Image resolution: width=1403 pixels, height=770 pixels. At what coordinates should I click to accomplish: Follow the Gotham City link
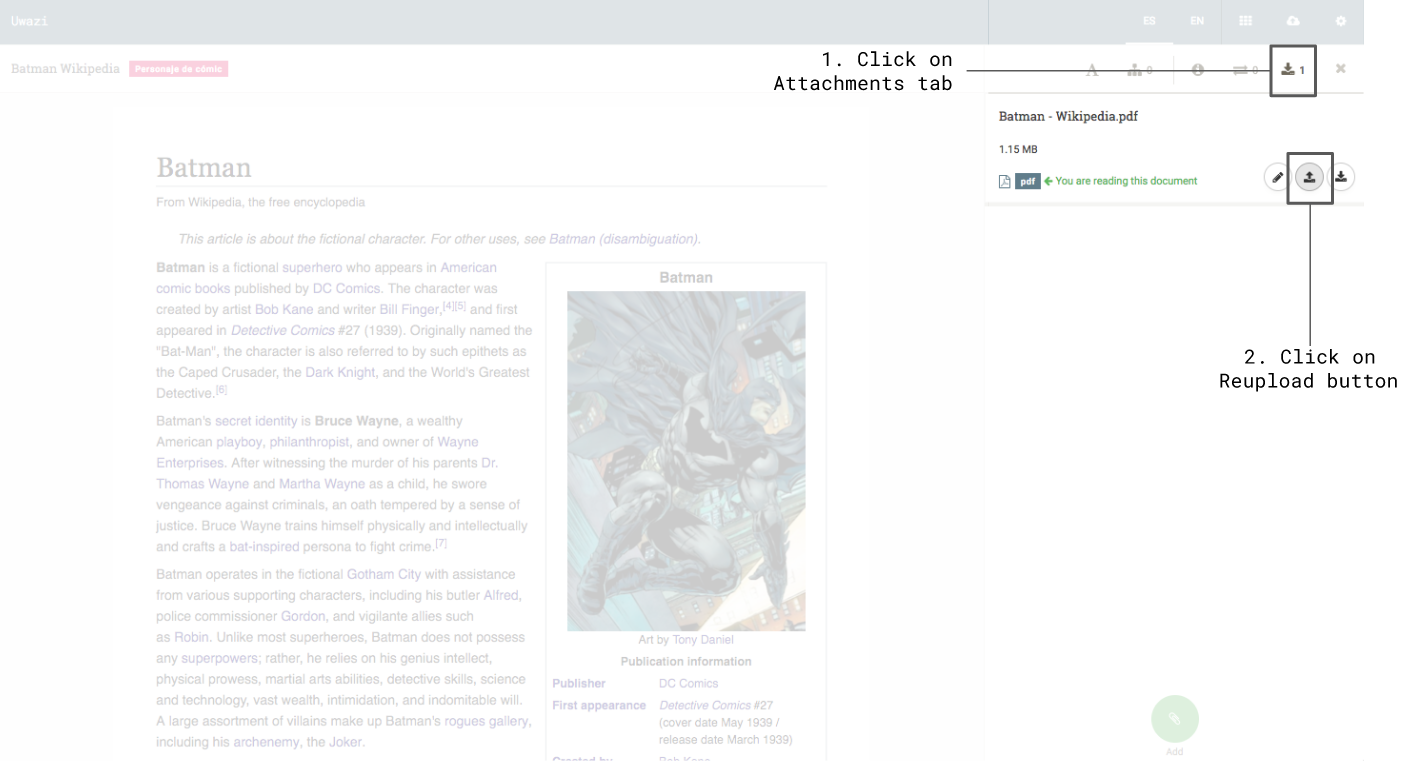(384, 574)
